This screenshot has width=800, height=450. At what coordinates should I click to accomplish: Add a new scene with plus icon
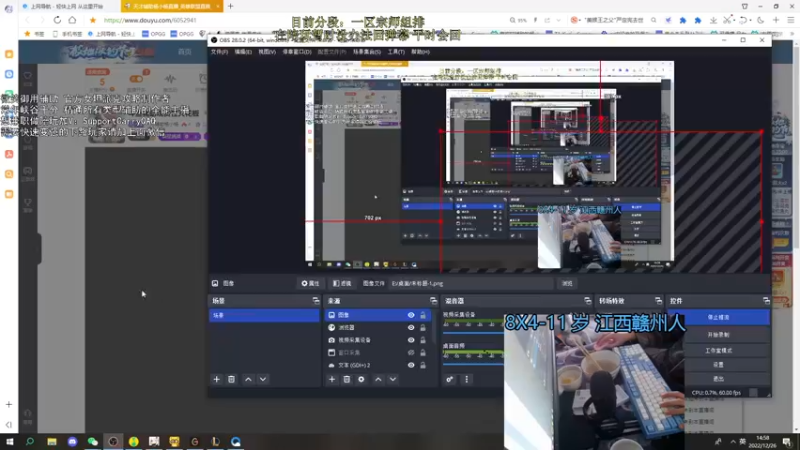pos(216,380)
